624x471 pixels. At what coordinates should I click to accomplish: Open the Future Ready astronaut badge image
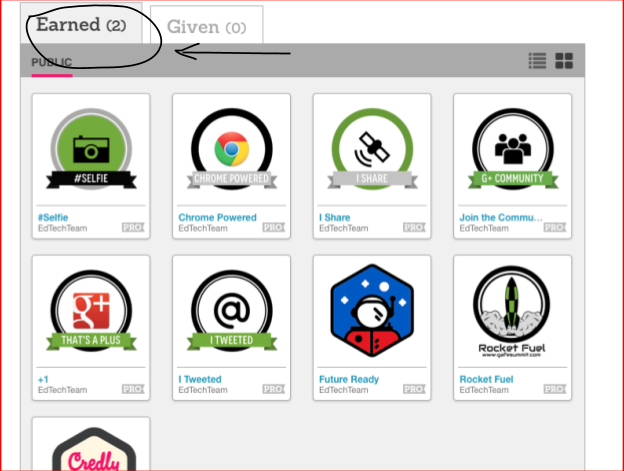point(372,311)
